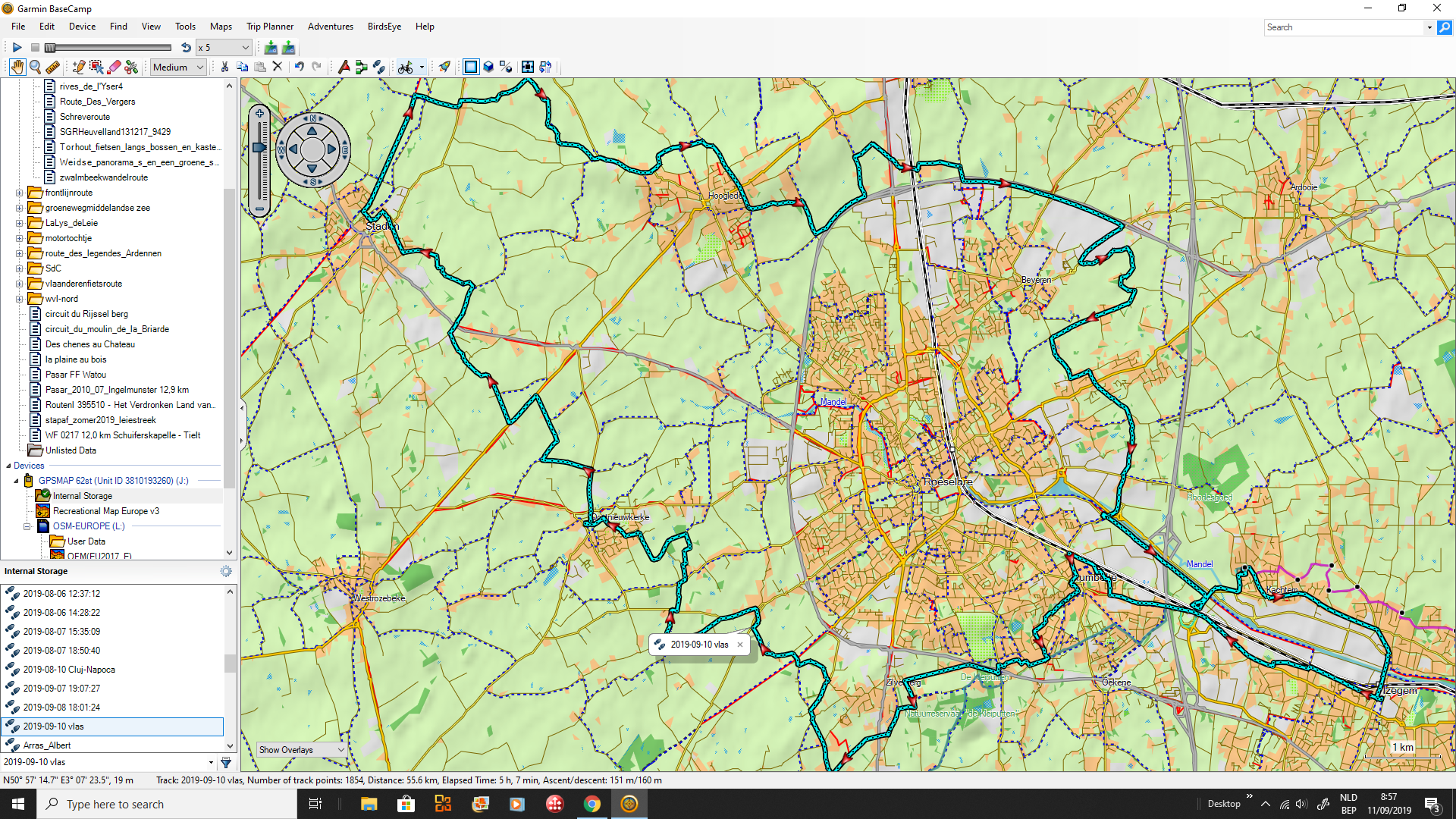Select the Insert pencil tool
Image resolution: width=1456 pixels, height=819 pixels.
(79, 67)
